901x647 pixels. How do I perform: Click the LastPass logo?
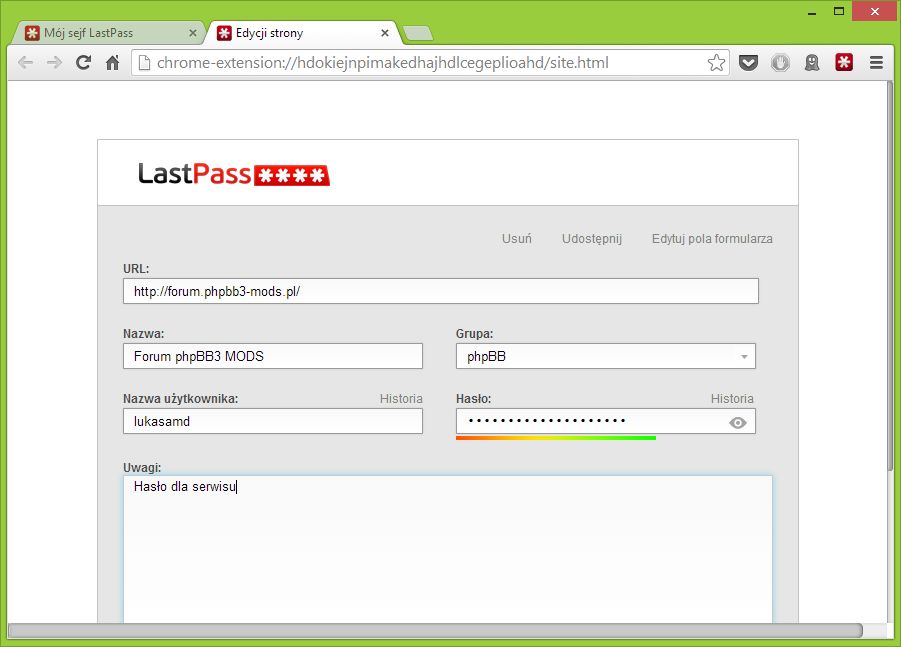point(234,174)
